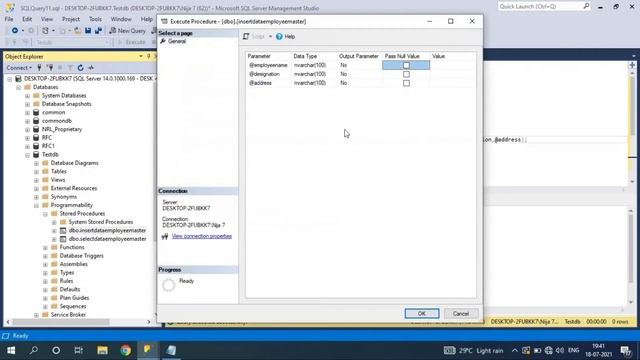Viewport: 640px width, 360px height.
Task: Expand the Functions folder
Action: click(45, 248)
